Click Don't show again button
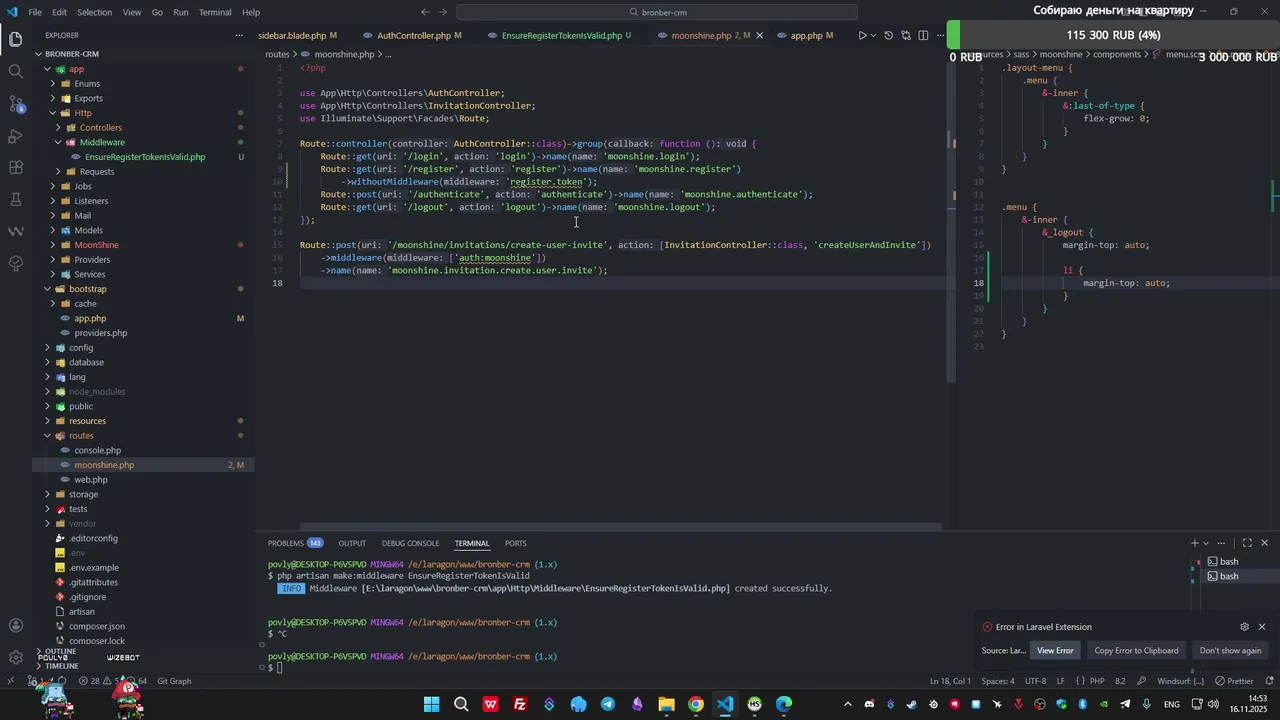Viewport: 1280px width, 720px height. click(x=1230, y=651)
